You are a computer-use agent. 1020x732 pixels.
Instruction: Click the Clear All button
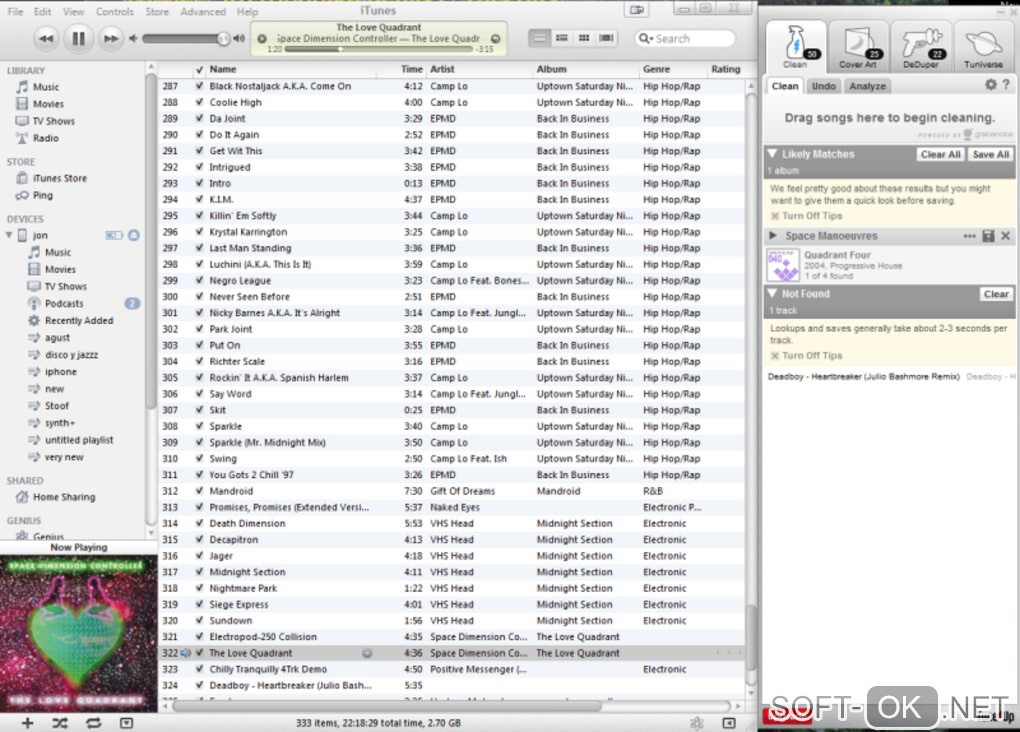(940, 154)
